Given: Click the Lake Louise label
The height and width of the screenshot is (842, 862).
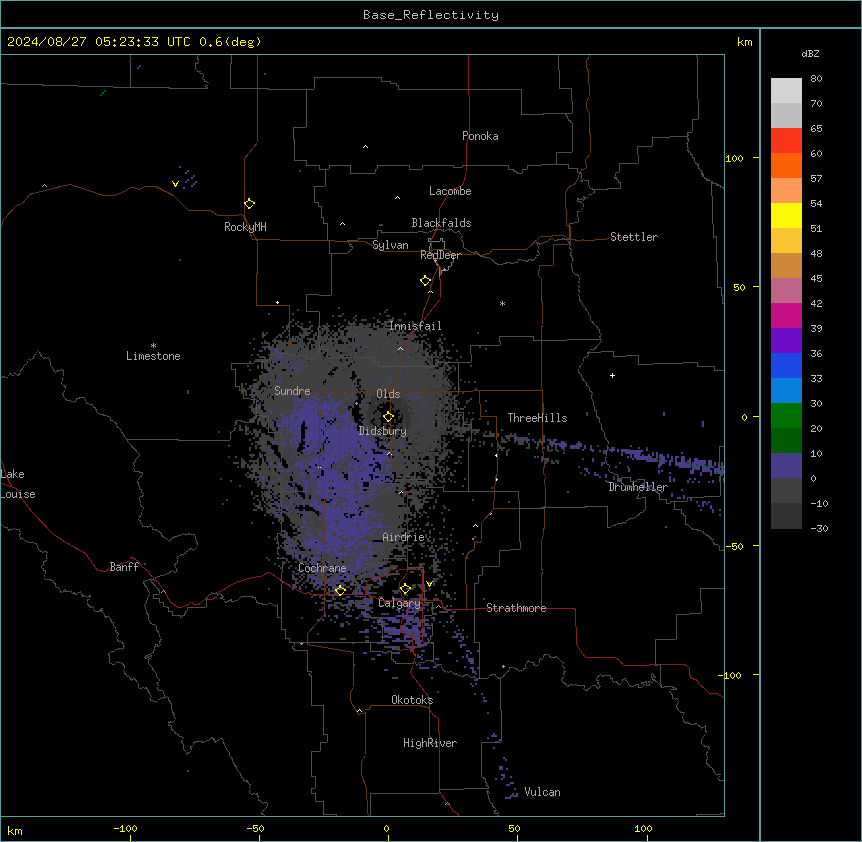Looking at the screenshot, I should coord(18,484).
